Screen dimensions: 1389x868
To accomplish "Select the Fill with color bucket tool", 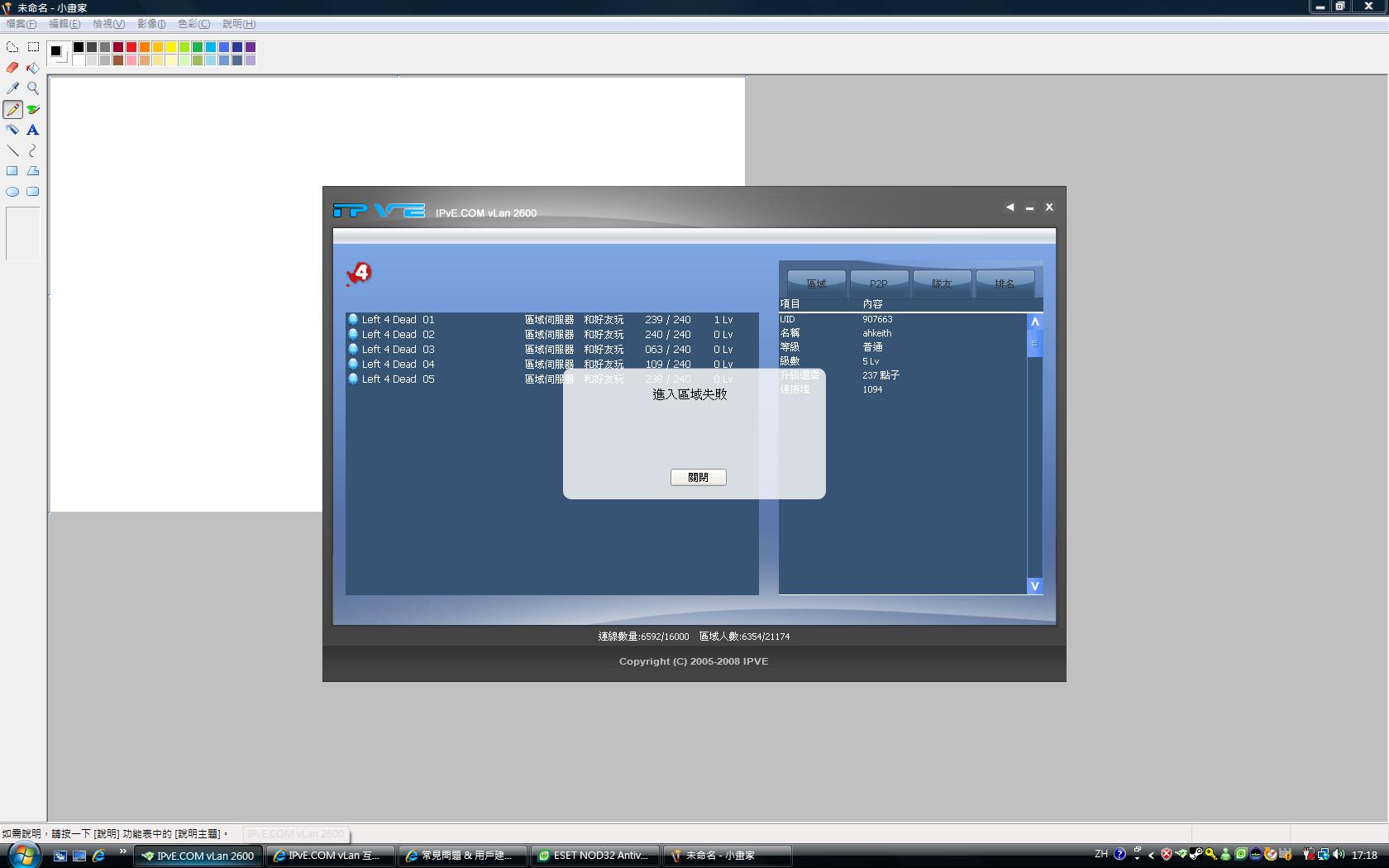I will click(x=33, y=68).
